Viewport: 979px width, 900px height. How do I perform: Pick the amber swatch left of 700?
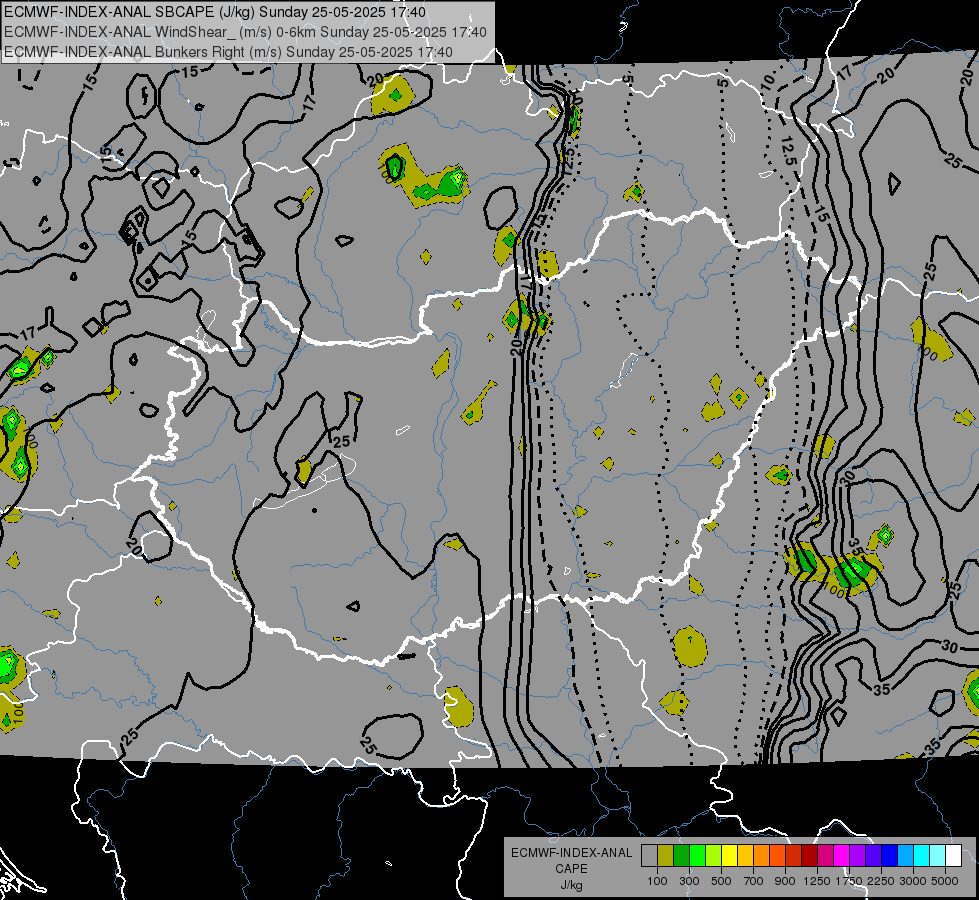point(745,855)
